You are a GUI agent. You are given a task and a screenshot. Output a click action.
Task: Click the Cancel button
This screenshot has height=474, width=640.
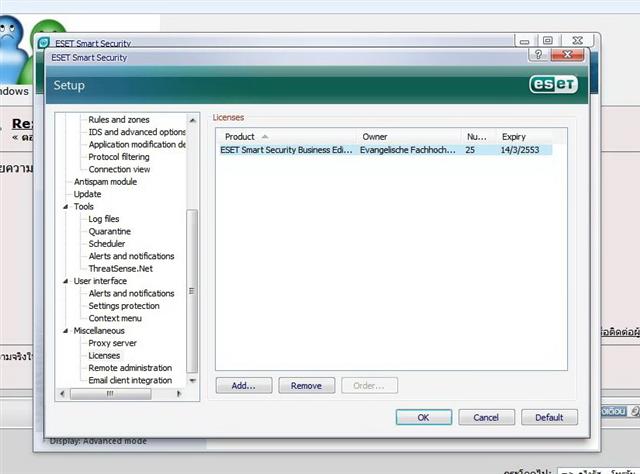(x=487, y=417)
